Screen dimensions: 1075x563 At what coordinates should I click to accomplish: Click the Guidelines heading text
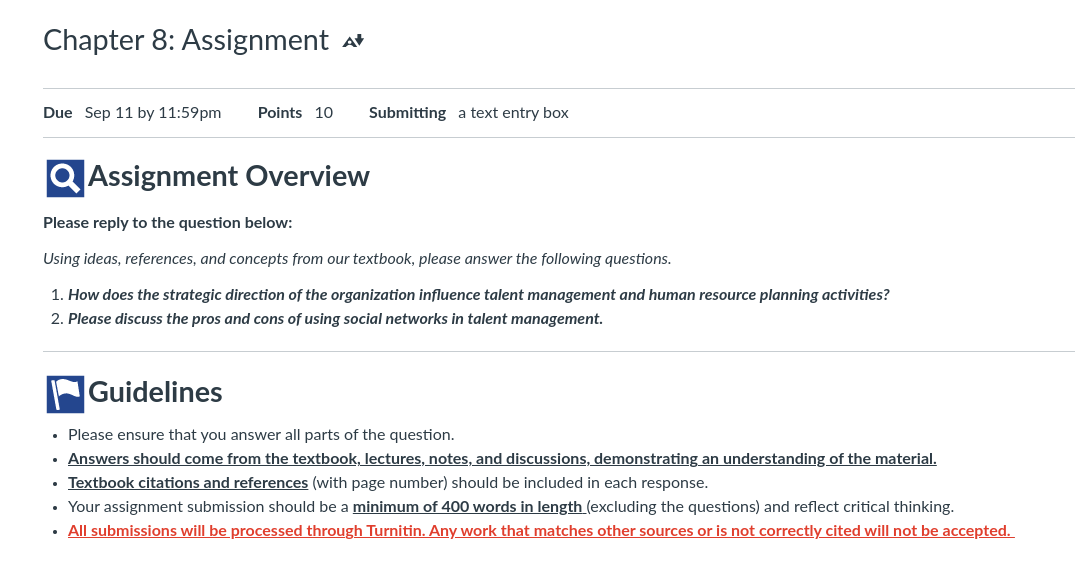coord(155,392)
